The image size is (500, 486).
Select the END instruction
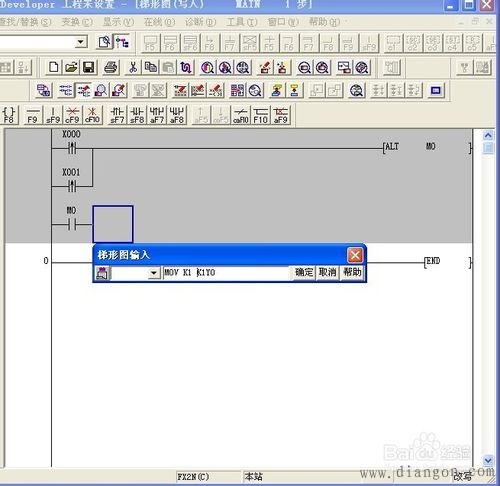click(448, 261)
